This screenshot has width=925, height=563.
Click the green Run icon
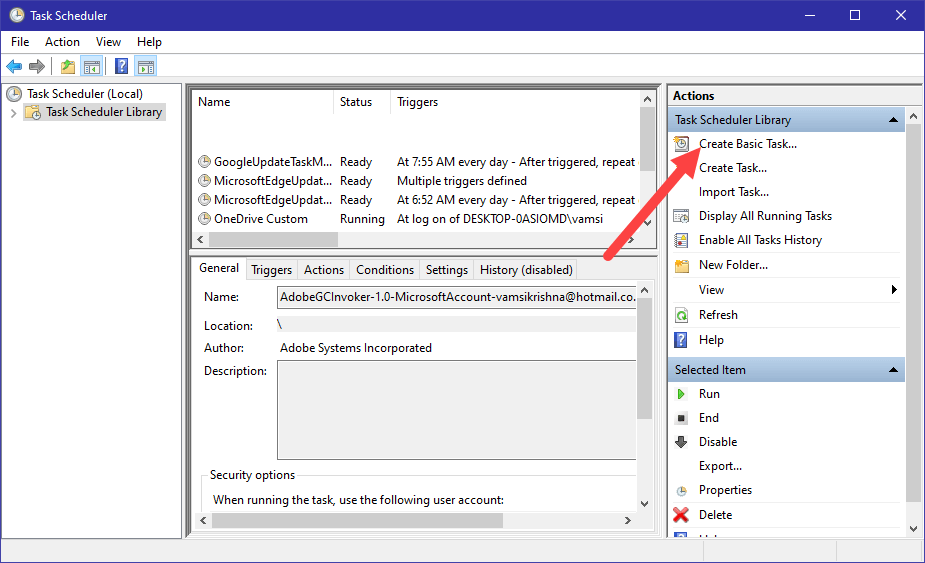681,394
